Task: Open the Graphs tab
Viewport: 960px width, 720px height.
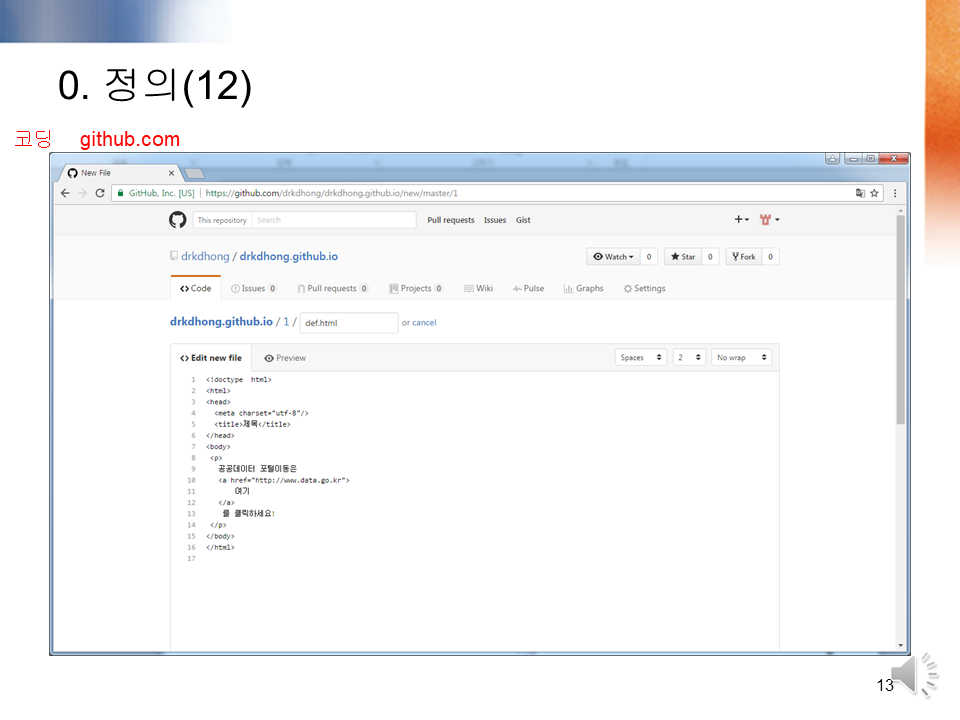Action: pos(583,288)
